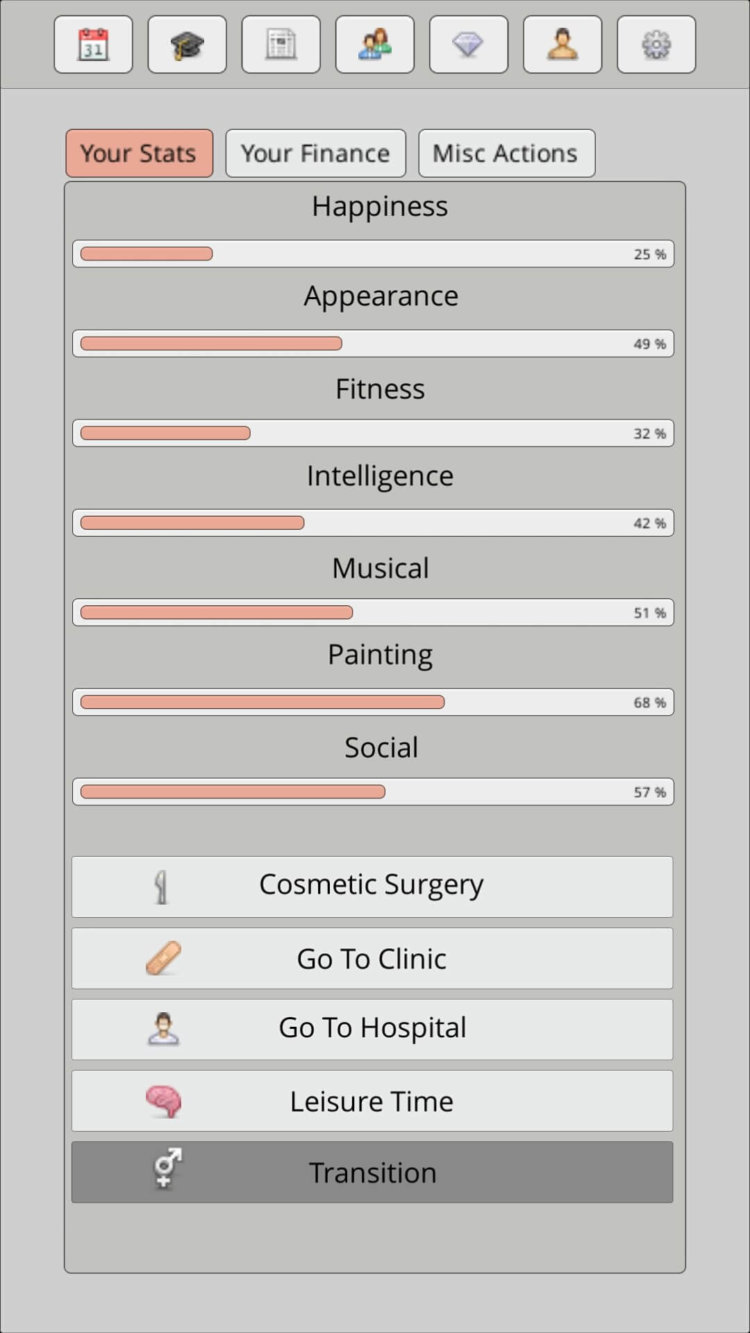
Task: Select the character person icon
Action: (562, 44)
